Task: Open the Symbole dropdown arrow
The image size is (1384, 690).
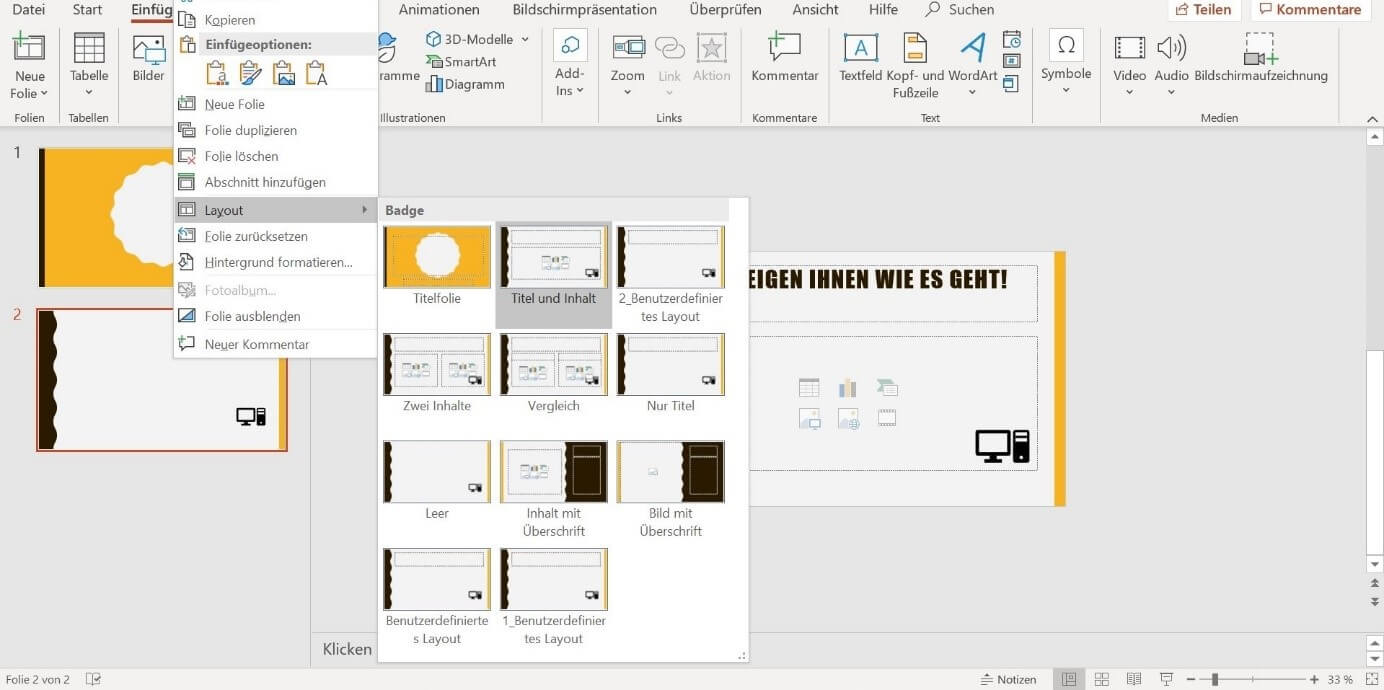Action: pos(1066,91)
